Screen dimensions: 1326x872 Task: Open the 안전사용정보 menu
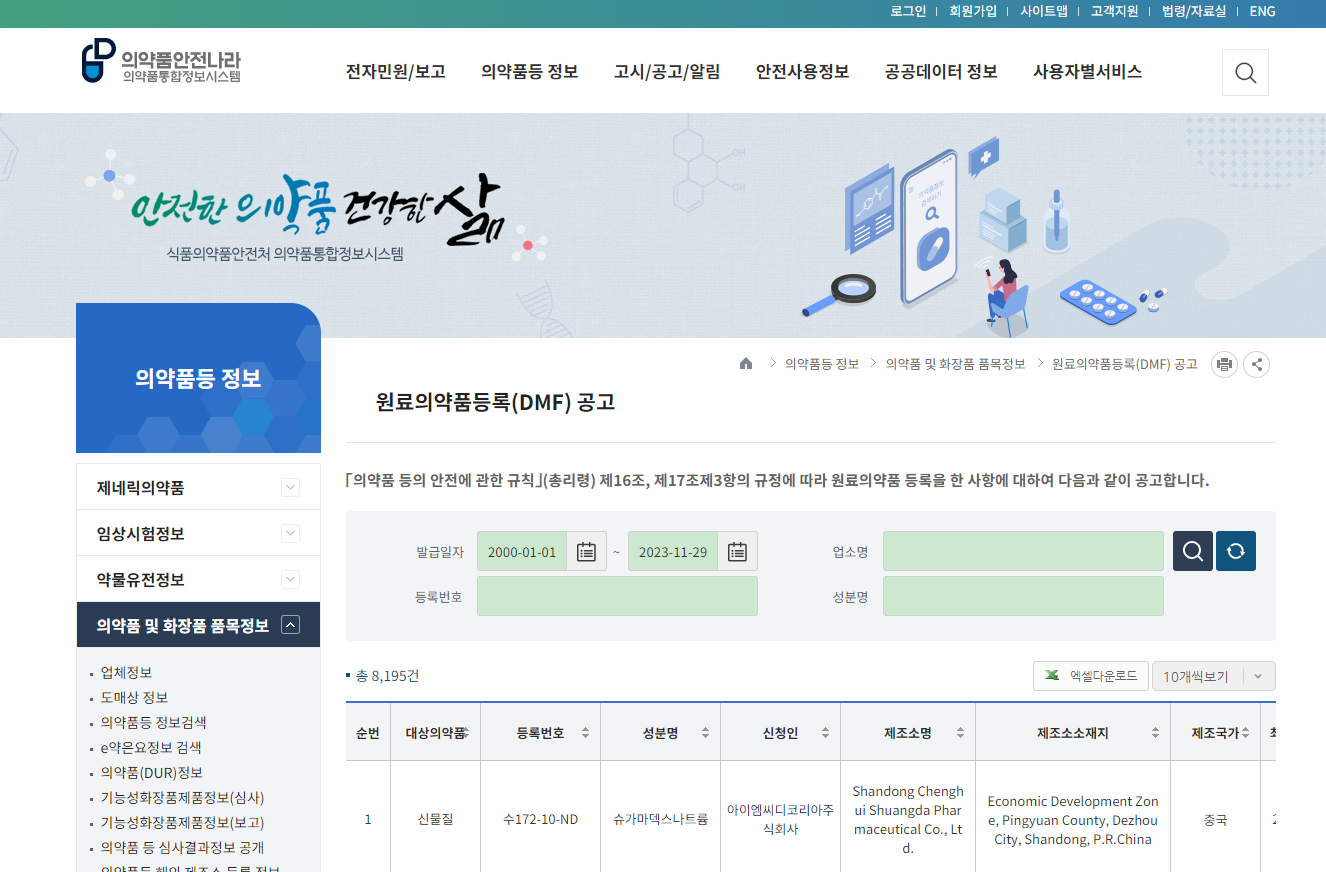click(x=802, y=72)
